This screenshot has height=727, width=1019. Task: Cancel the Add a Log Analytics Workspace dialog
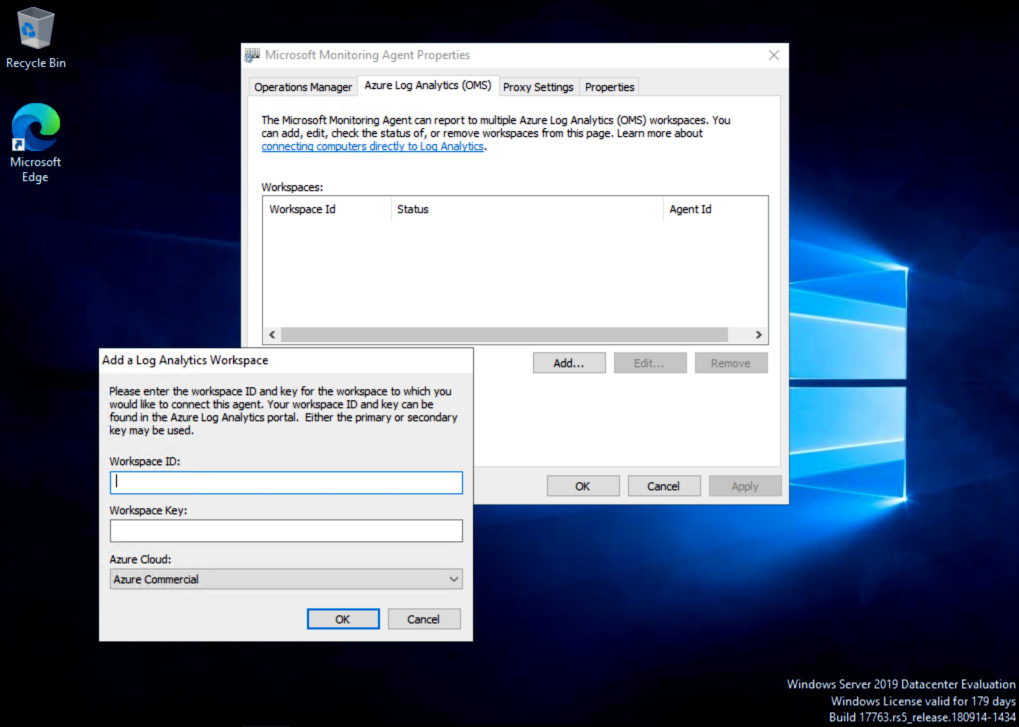pyautogui.click(x=424, y=619)
